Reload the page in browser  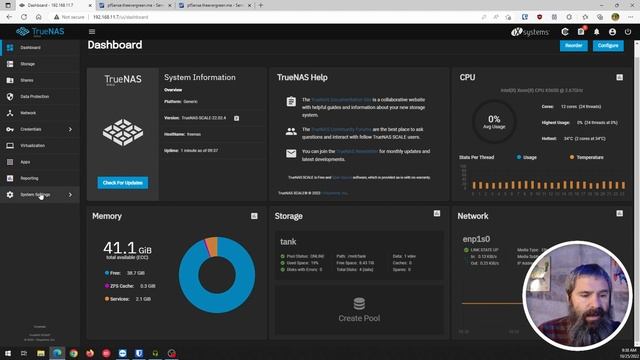[24, 17]
